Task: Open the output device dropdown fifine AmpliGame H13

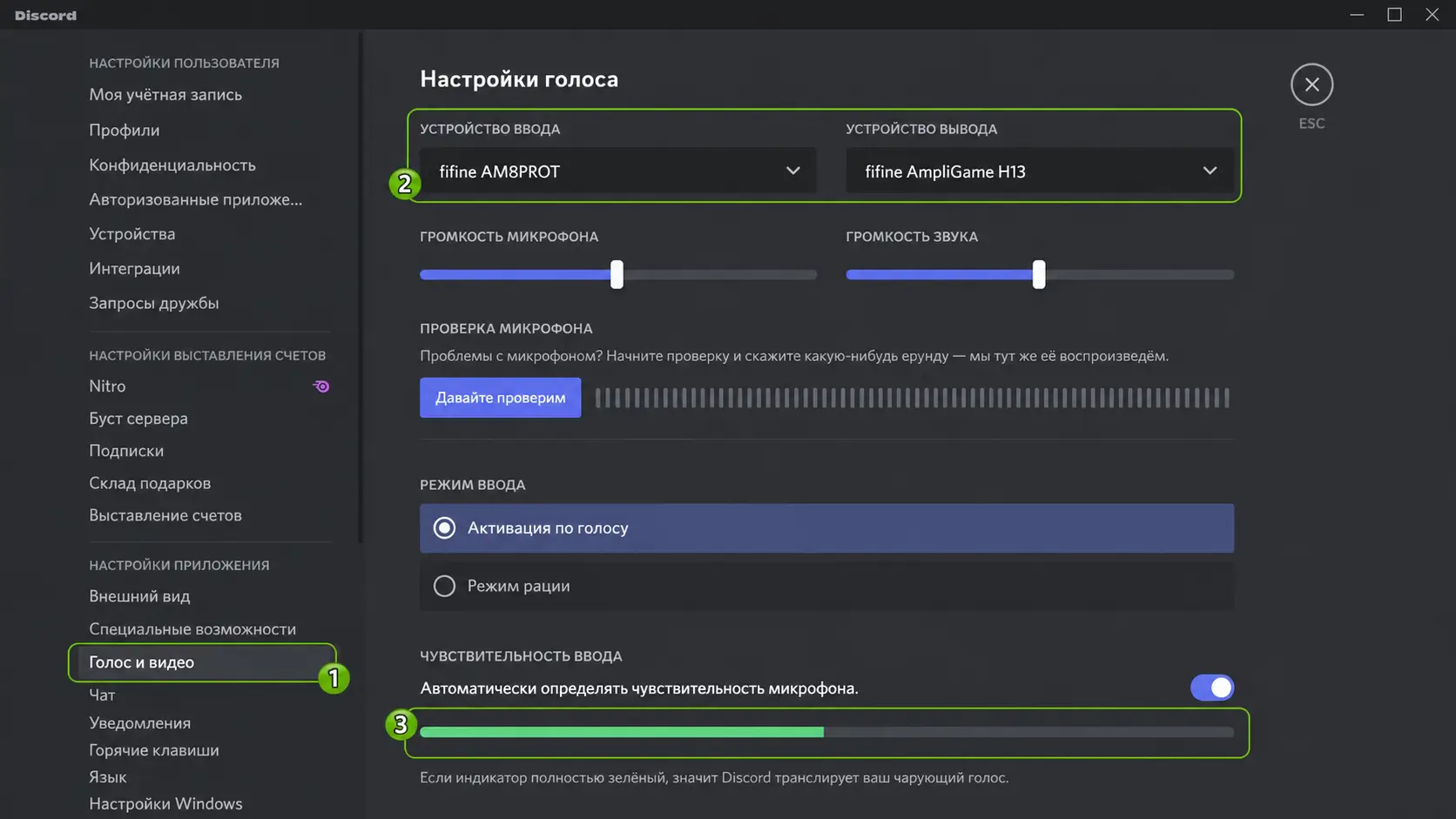Action: pyautogui.click(x=1039, y=171)
